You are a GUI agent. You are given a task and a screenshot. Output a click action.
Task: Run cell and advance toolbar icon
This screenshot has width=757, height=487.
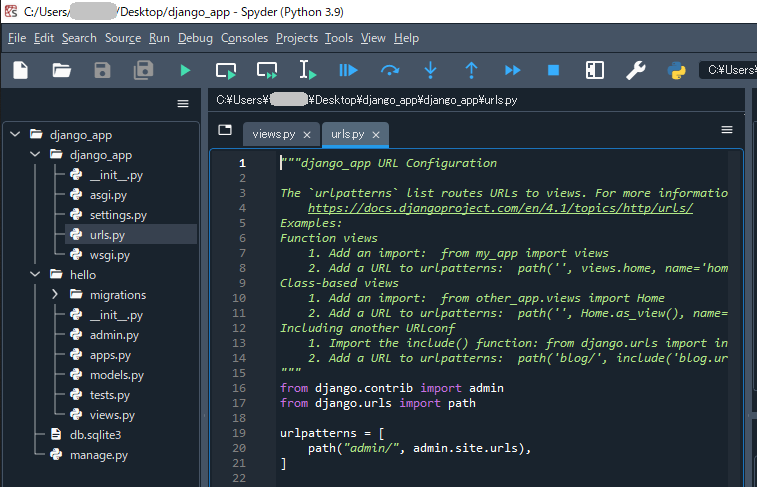(266, 70)
